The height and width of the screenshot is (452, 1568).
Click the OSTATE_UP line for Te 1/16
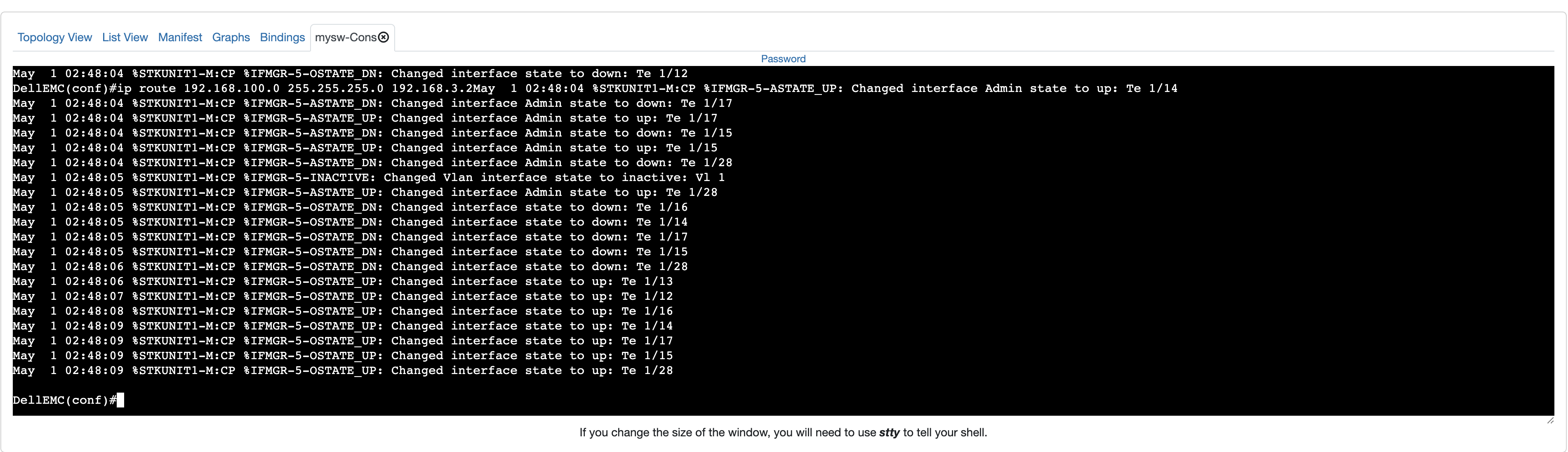click(343, 311)
